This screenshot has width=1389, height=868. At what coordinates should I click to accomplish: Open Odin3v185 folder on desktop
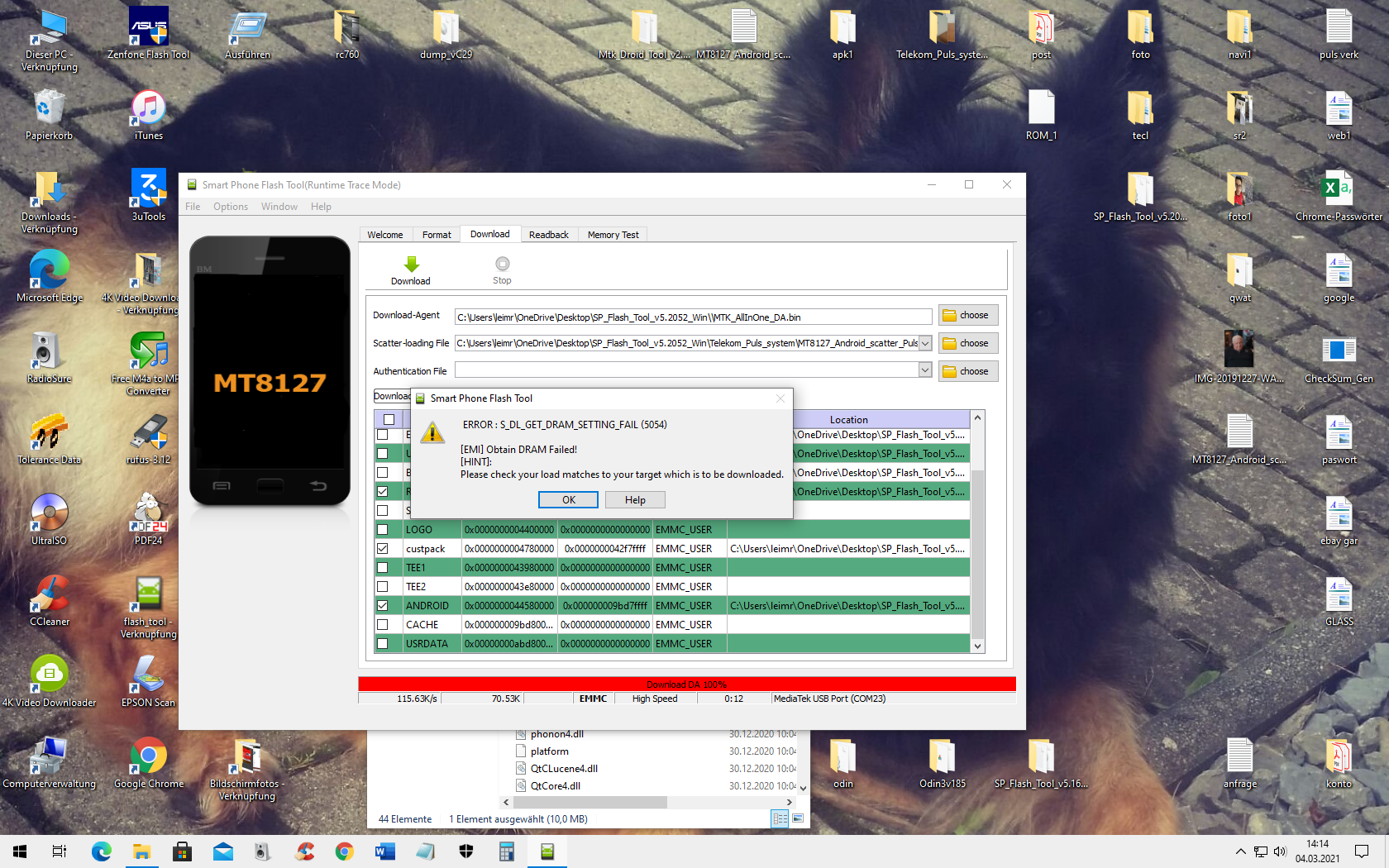click(943, 762)
